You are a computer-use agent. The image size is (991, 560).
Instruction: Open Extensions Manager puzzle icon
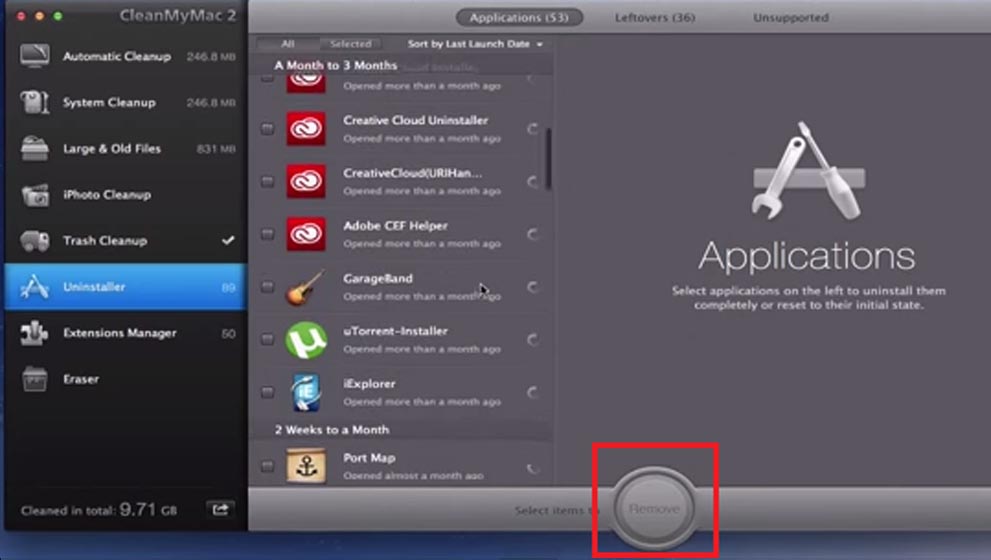click(x=34, y=333)
